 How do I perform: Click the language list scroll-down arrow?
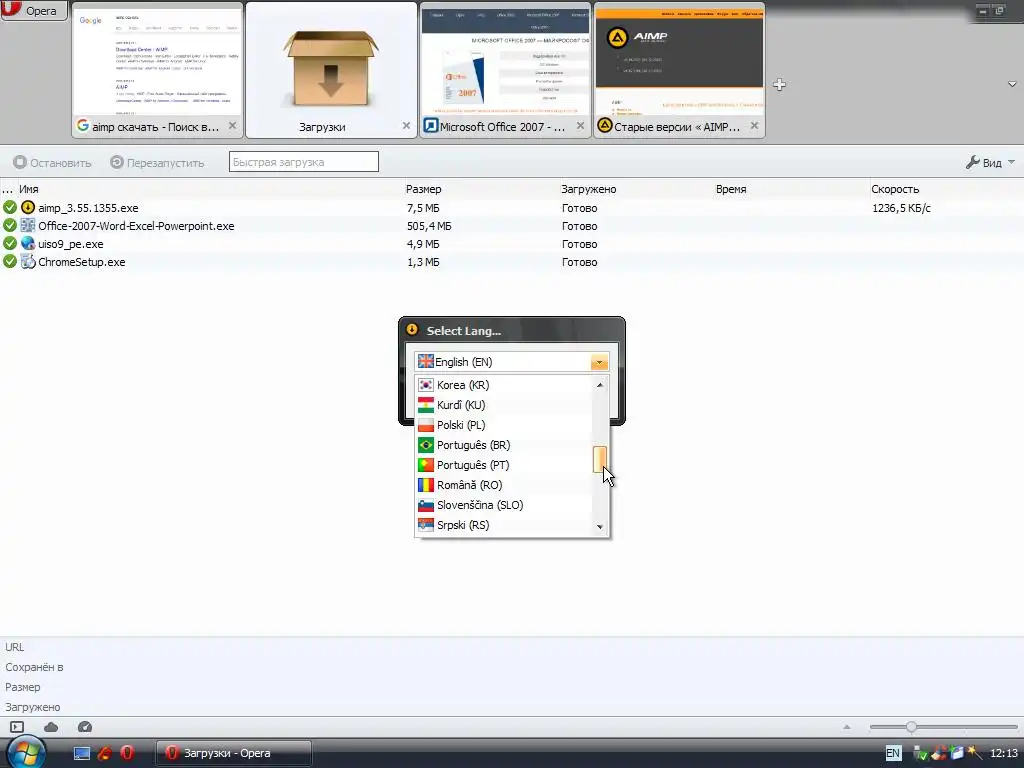tap(600, 526)
